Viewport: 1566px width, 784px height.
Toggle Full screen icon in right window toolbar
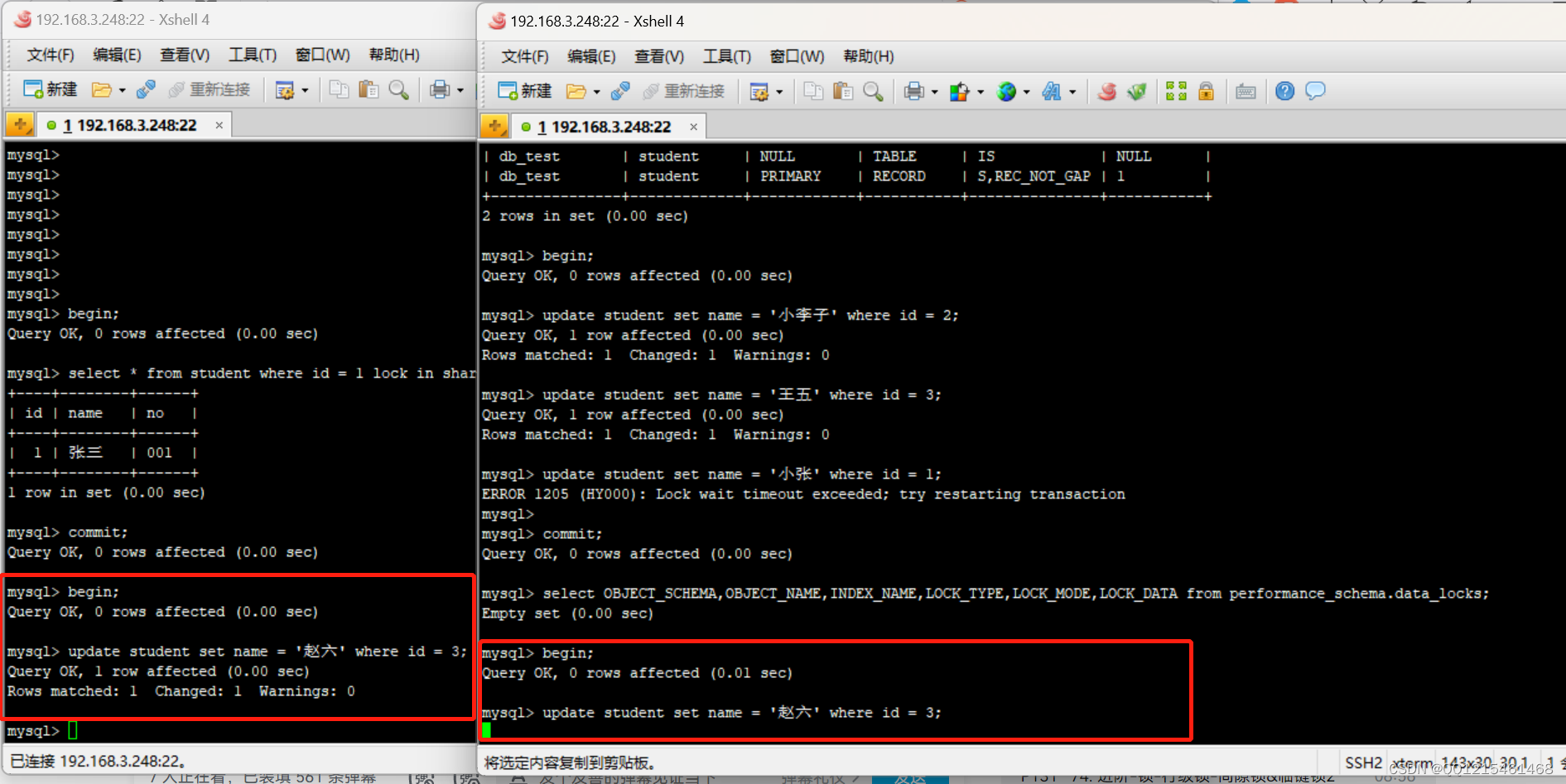tap(1176, 91)
